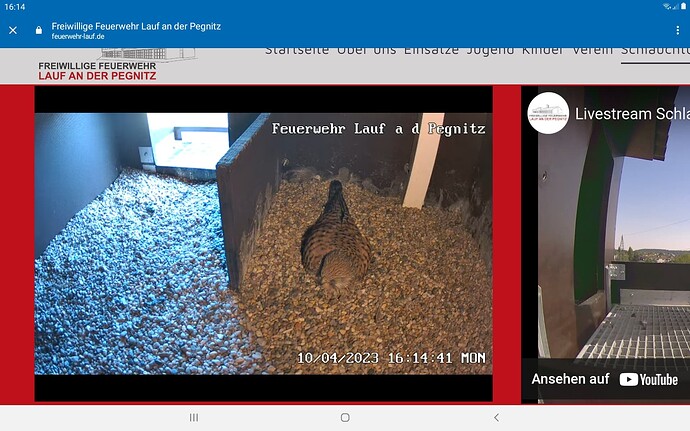Click the Freiwillige Feuerwehr Lauf logo

pos(117,65)
